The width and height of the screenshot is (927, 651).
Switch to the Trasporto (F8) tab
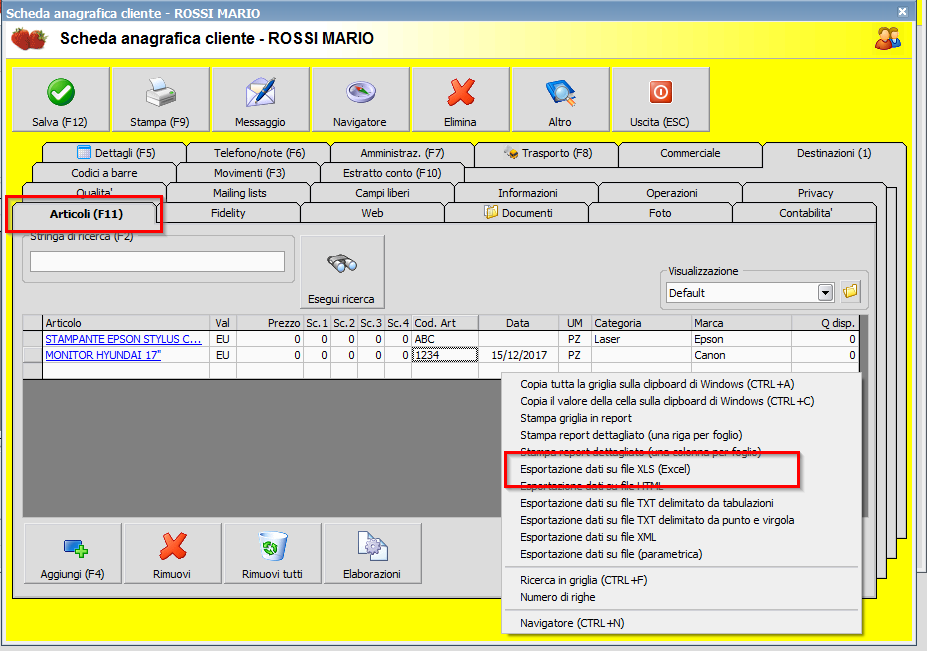pos(546,153)
